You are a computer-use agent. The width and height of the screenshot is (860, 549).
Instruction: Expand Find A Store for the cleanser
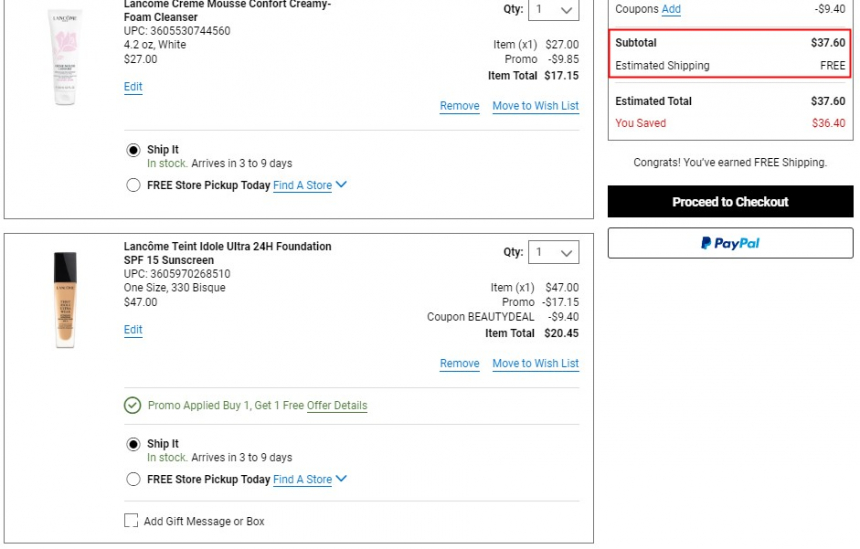310,185
